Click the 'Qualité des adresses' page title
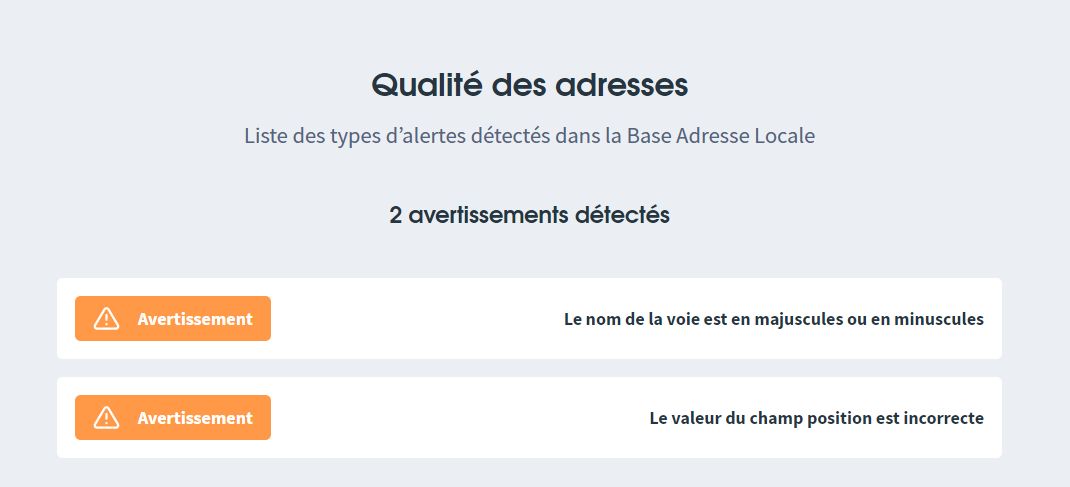 tap(530, 85)
